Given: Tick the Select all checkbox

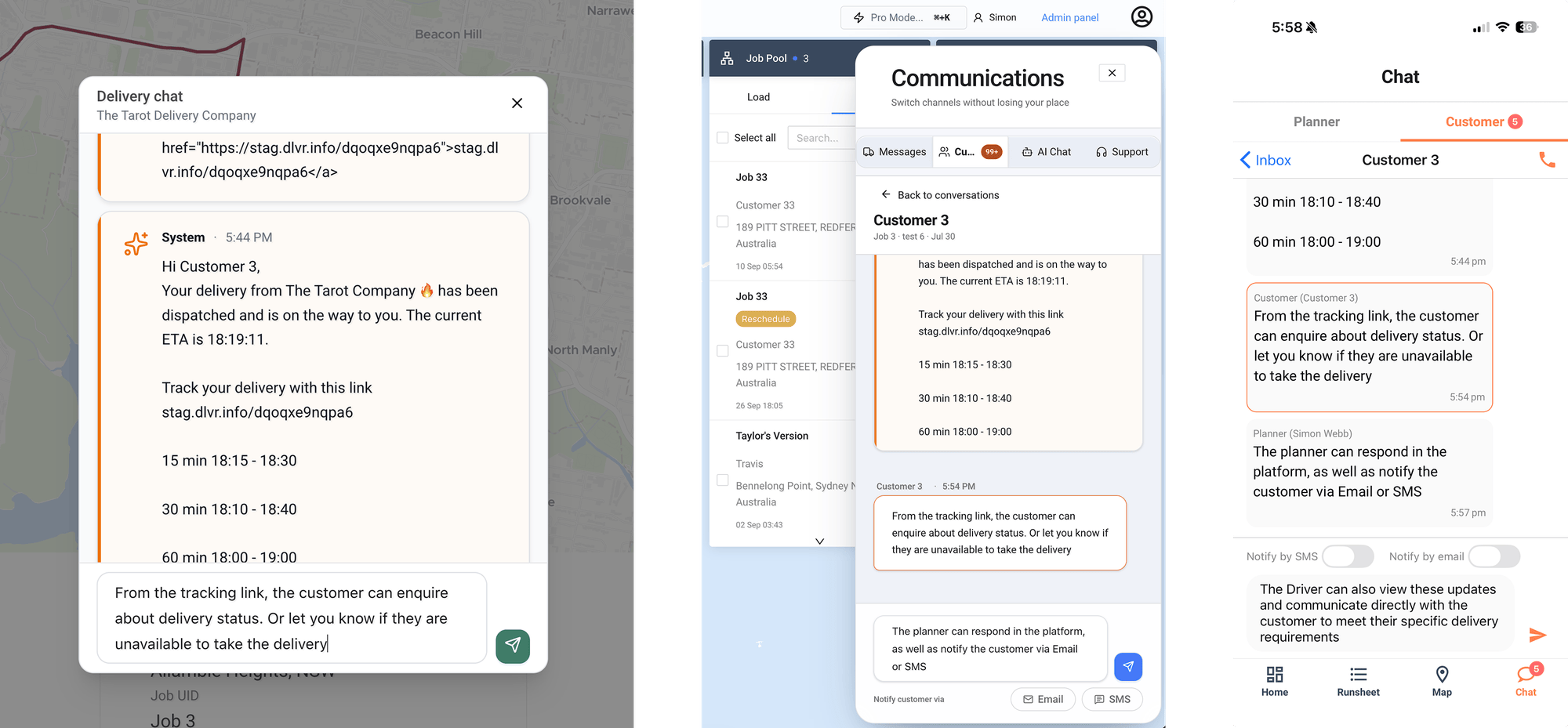Looking at the screenshot, I should pos(723,138).
